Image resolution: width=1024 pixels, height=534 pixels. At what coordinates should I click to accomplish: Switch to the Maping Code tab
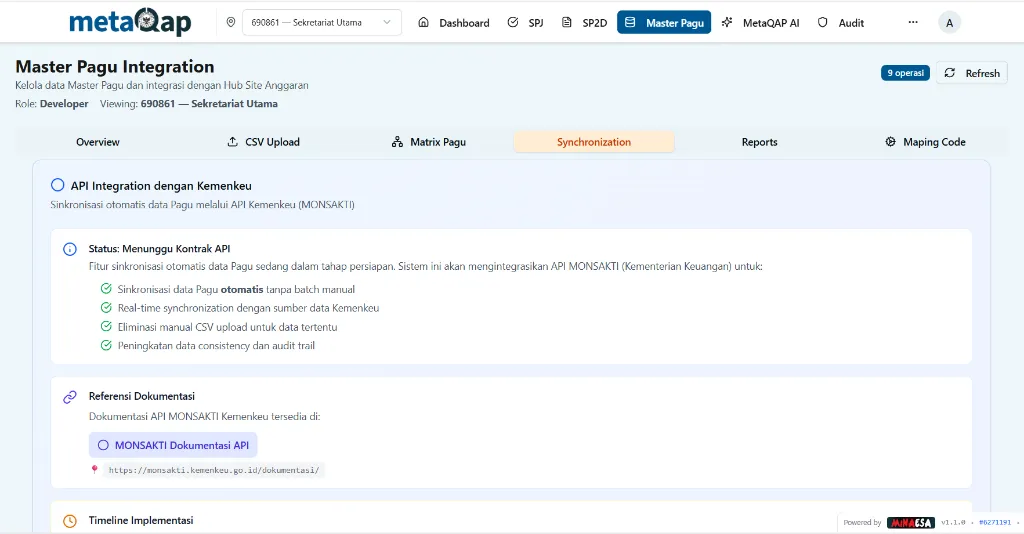coord(925,142)
